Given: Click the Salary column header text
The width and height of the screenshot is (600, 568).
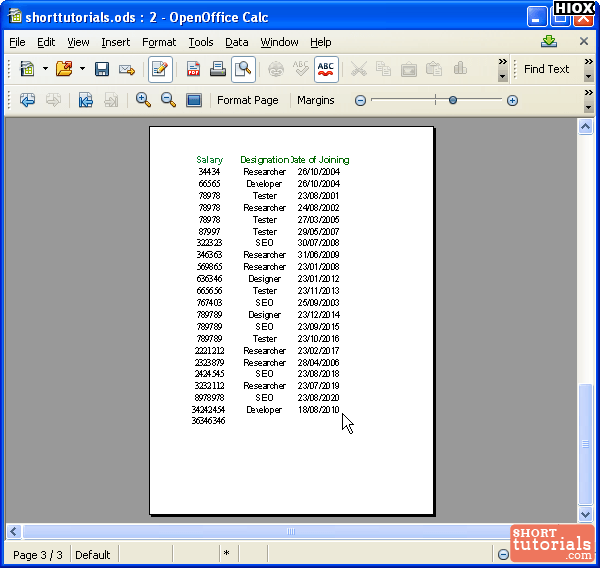Looking at the screenshot, I should pos(209,160).
